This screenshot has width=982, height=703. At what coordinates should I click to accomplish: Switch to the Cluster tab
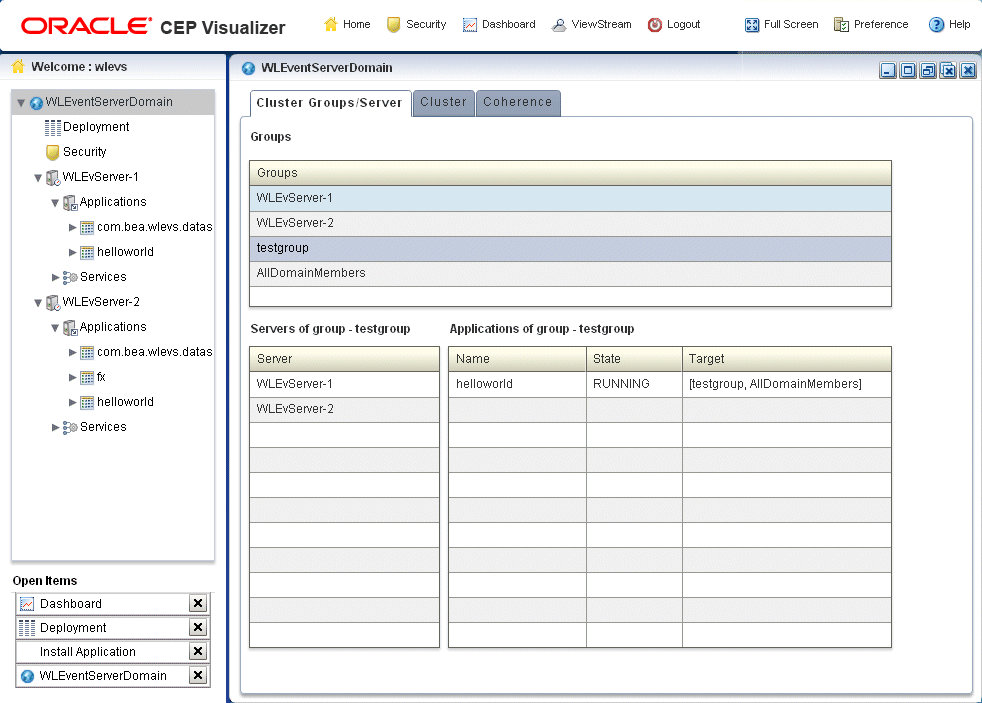[443, 102]
